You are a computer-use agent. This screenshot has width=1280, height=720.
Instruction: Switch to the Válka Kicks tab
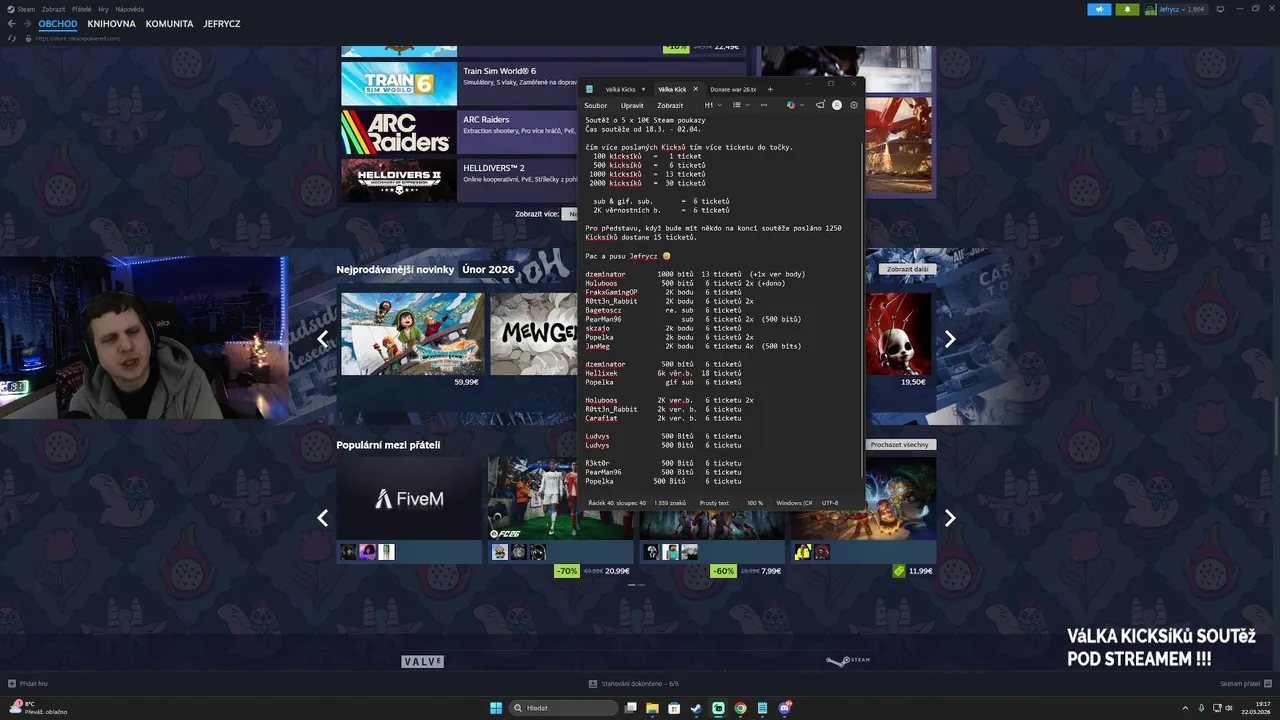(620, 89)
